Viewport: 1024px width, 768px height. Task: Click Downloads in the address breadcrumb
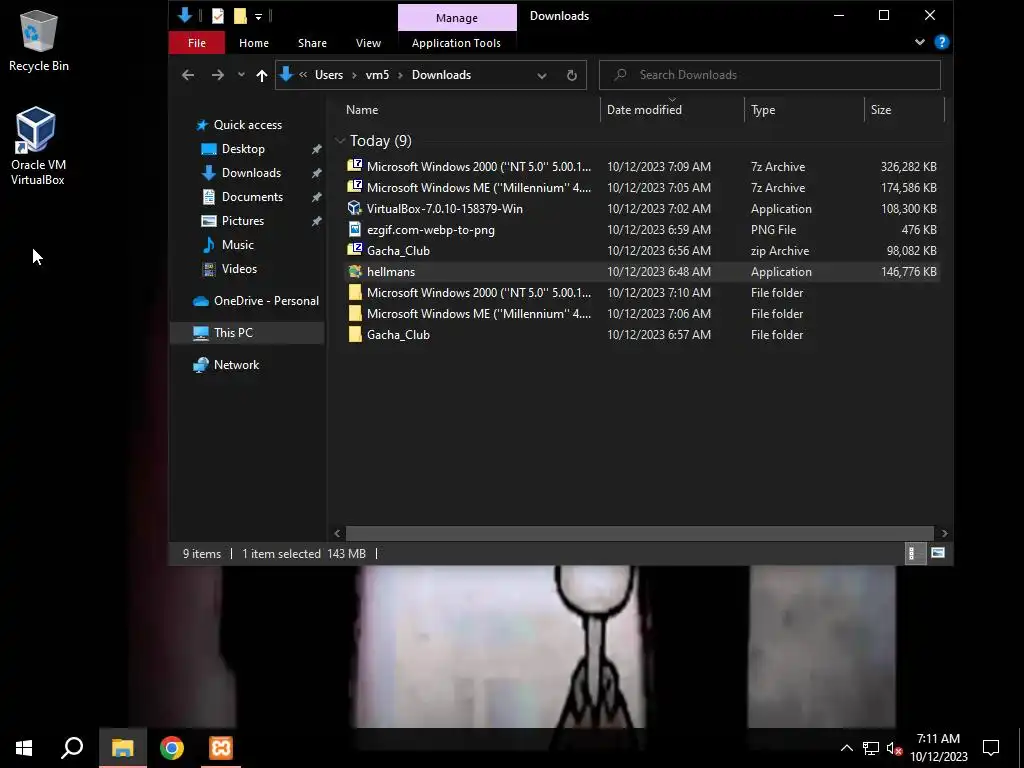(x=441, y=75)
